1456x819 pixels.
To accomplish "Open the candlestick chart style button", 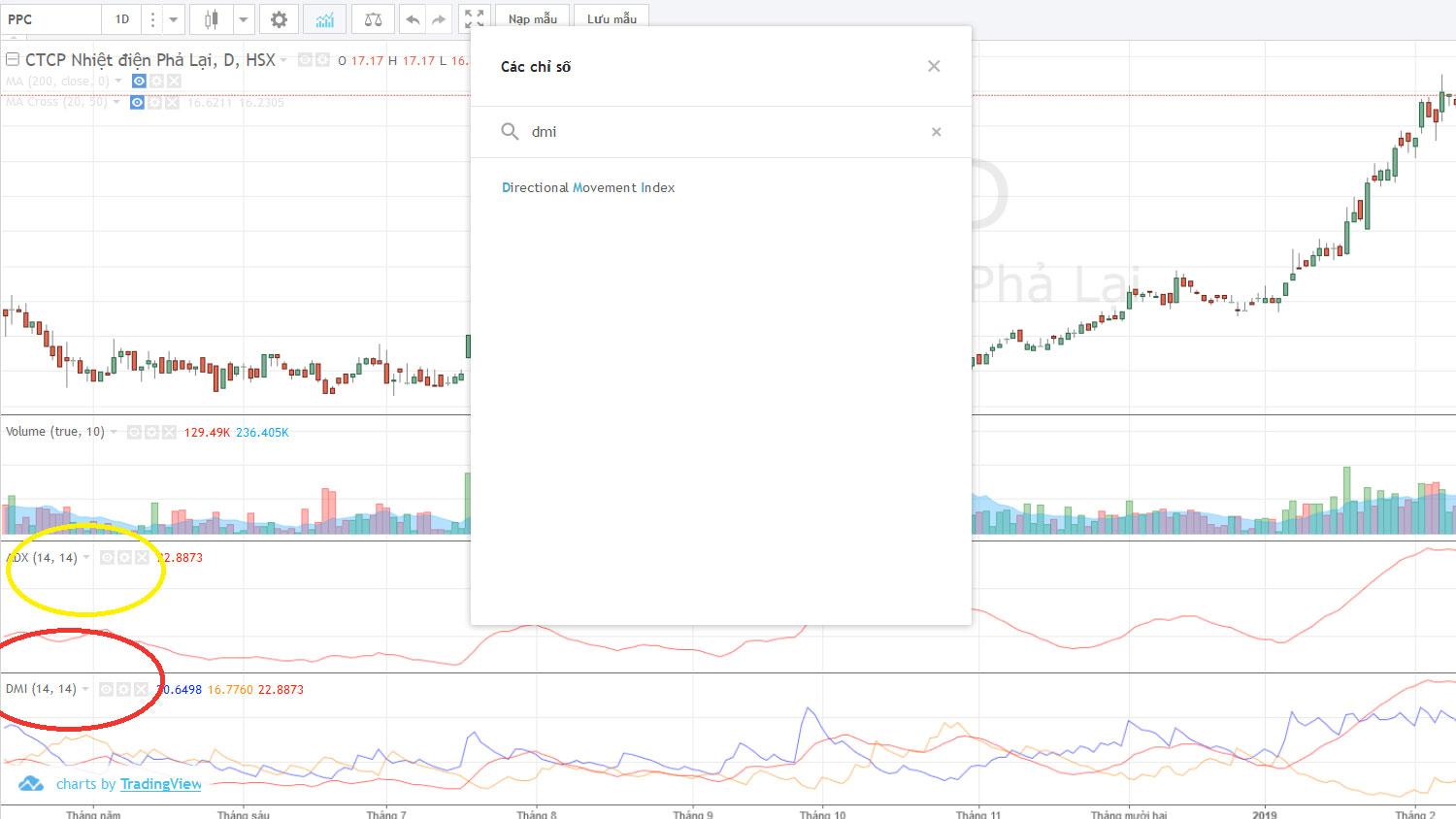I will pyautogui.click(x=211, y=19).
